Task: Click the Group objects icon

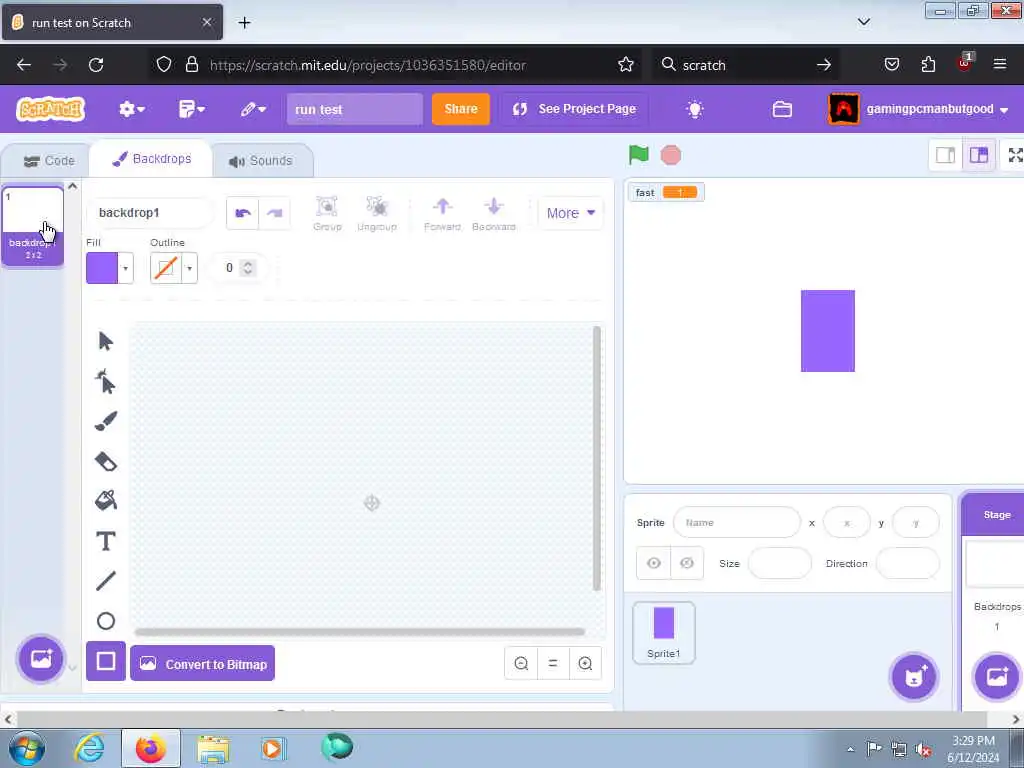Action: click(327, 214)
